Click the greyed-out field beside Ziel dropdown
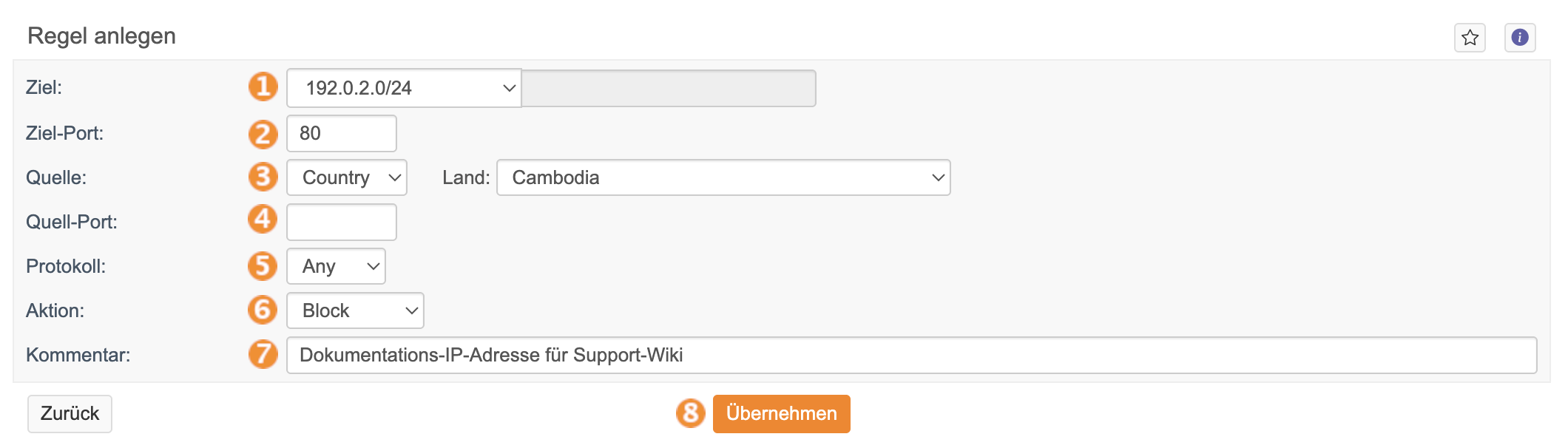The height and width of the screenshot is (448, 1568). (669, 89)
